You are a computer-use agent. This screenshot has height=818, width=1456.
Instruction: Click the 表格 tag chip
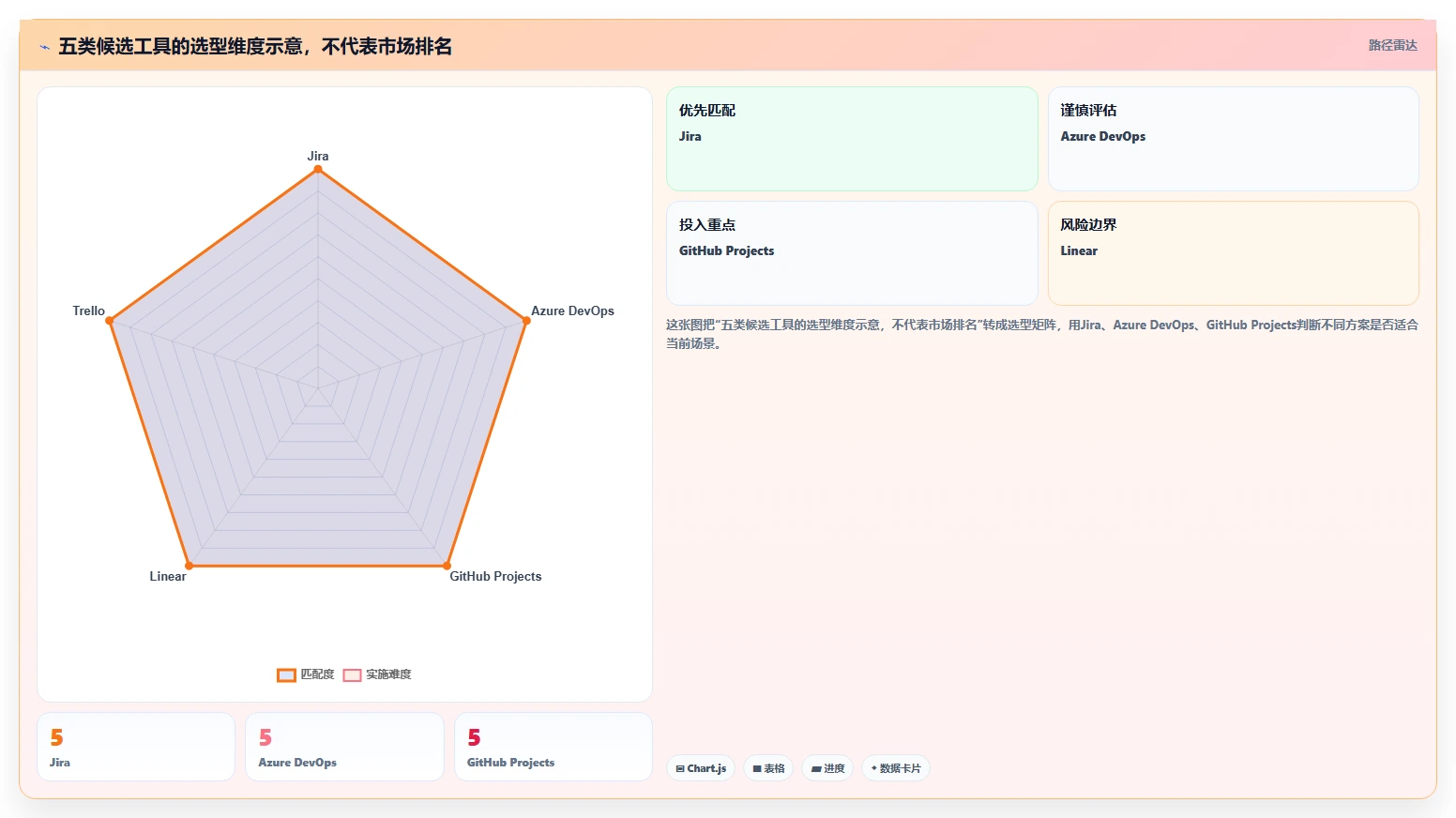(768, 768)
